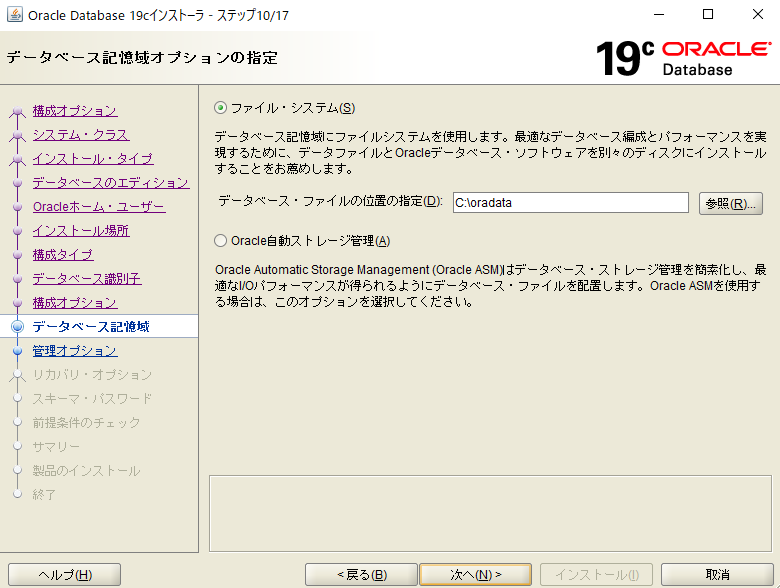Click the 参照(R)... browse button

click(730, 203)
